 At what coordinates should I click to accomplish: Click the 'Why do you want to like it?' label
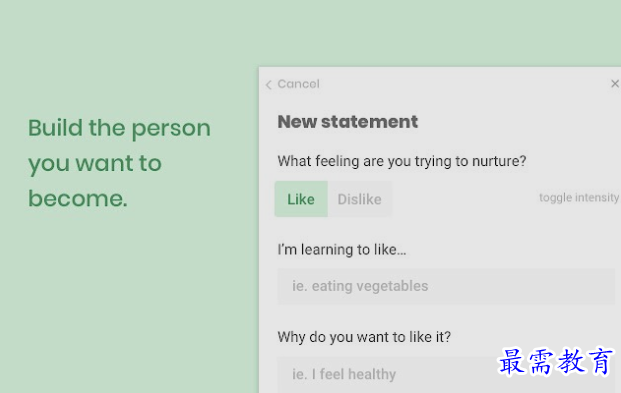click(364, 337)
